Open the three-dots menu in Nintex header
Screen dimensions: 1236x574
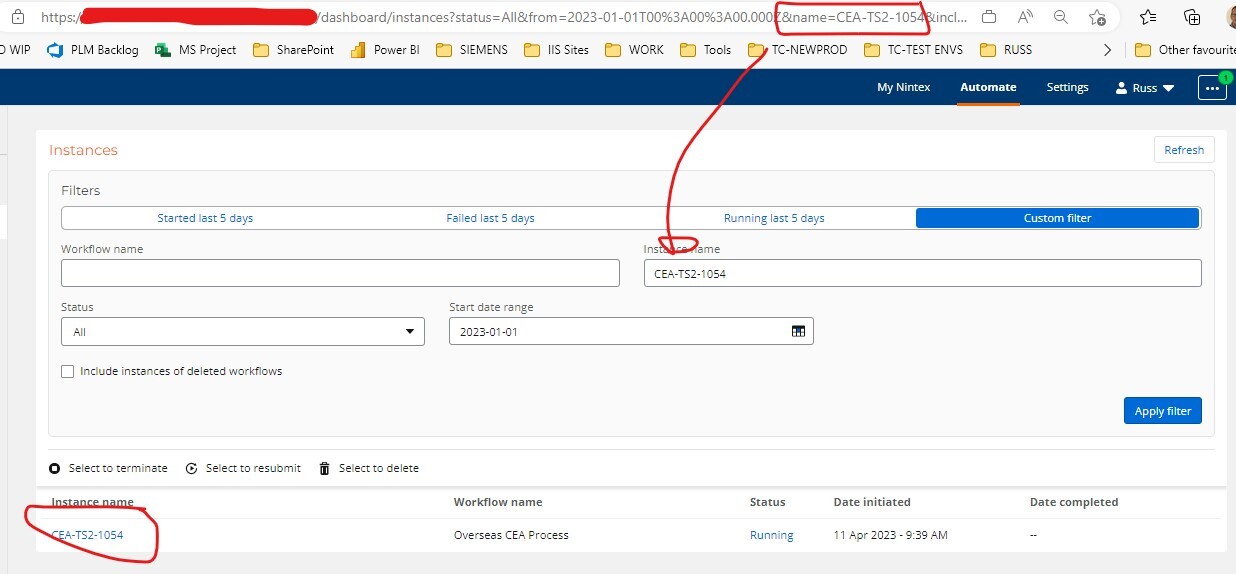pos(1212,88)
